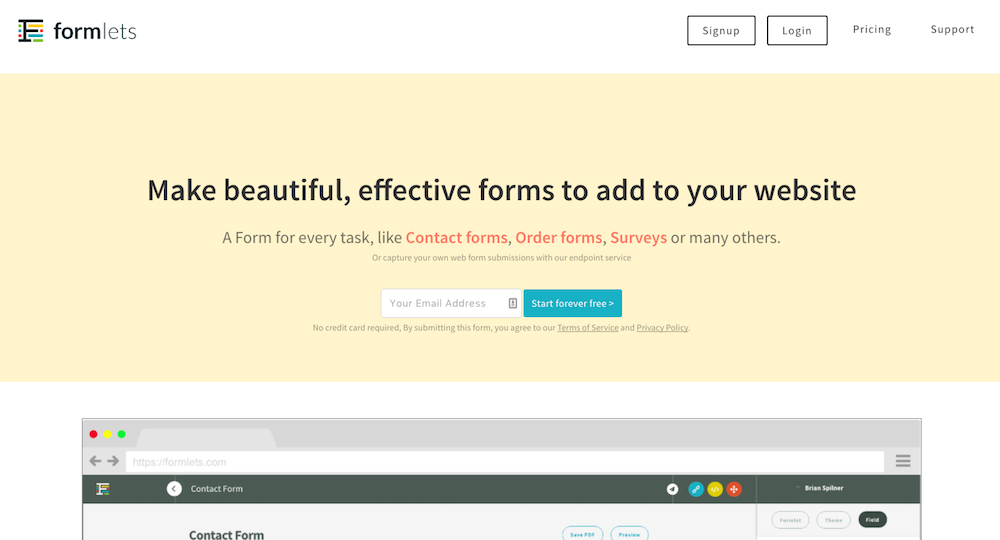This screenshot has height=540, width=1000.
Task: Click the blue link icon in editor toolbar
Action: point(696,489)
